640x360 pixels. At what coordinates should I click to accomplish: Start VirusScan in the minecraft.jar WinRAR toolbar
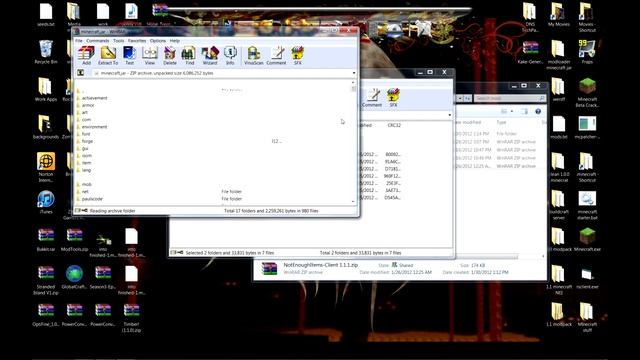253,56
